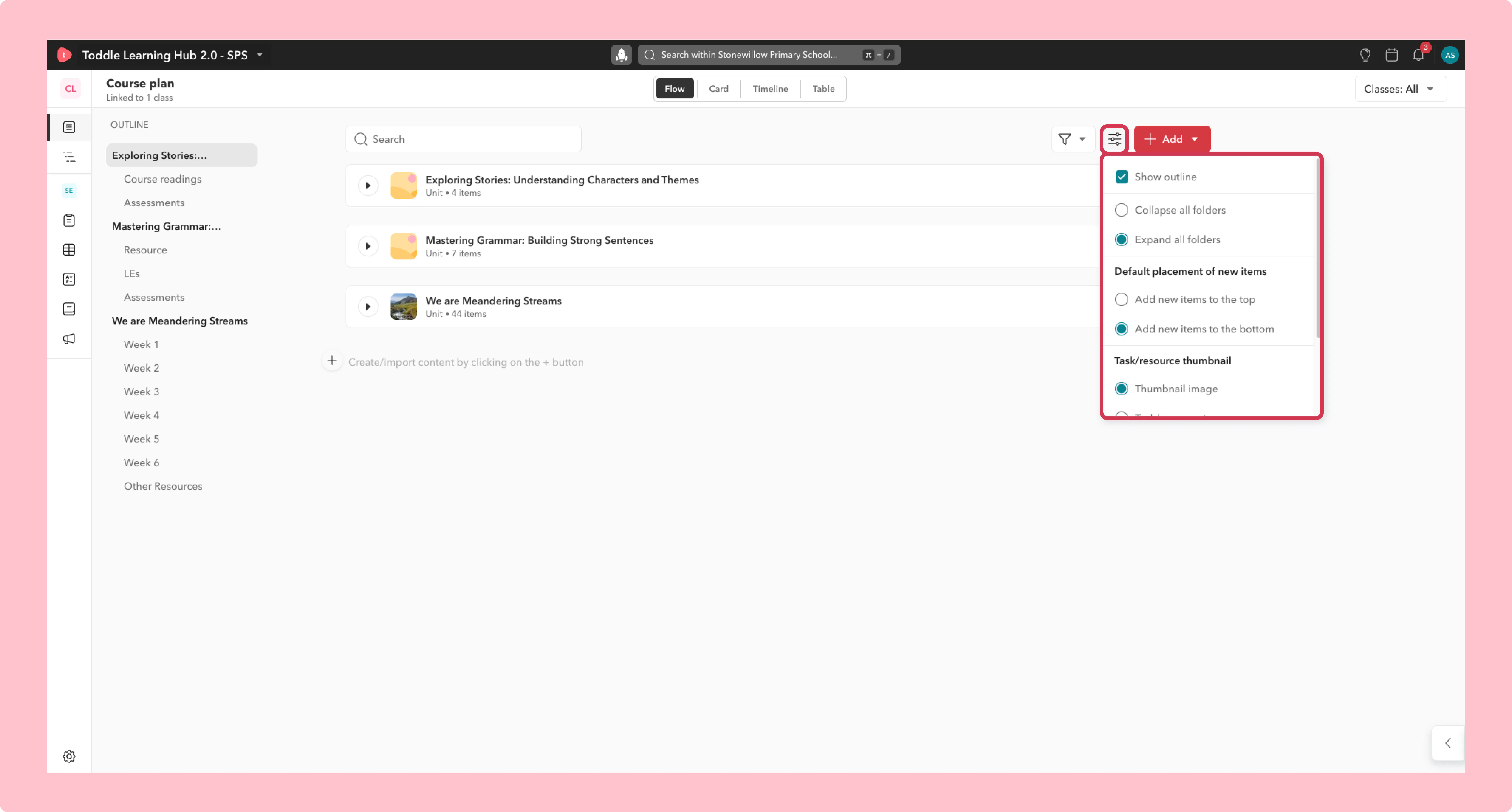Click the view settings sliders icon
Viewport: 1512px width, 812px height.
pyautogui.click(x=1114, y=139)
